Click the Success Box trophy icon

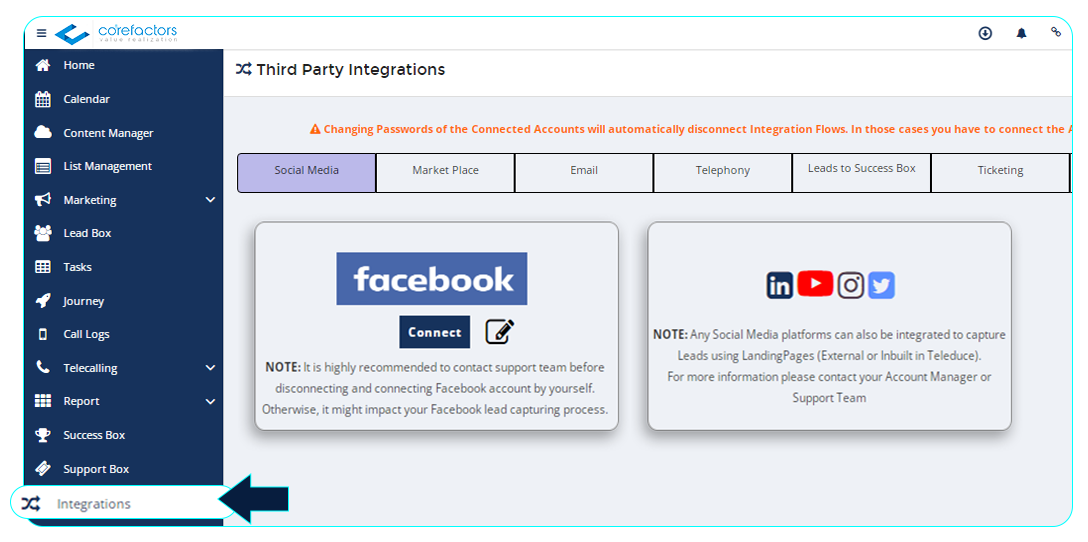click(x=43, y=435)
